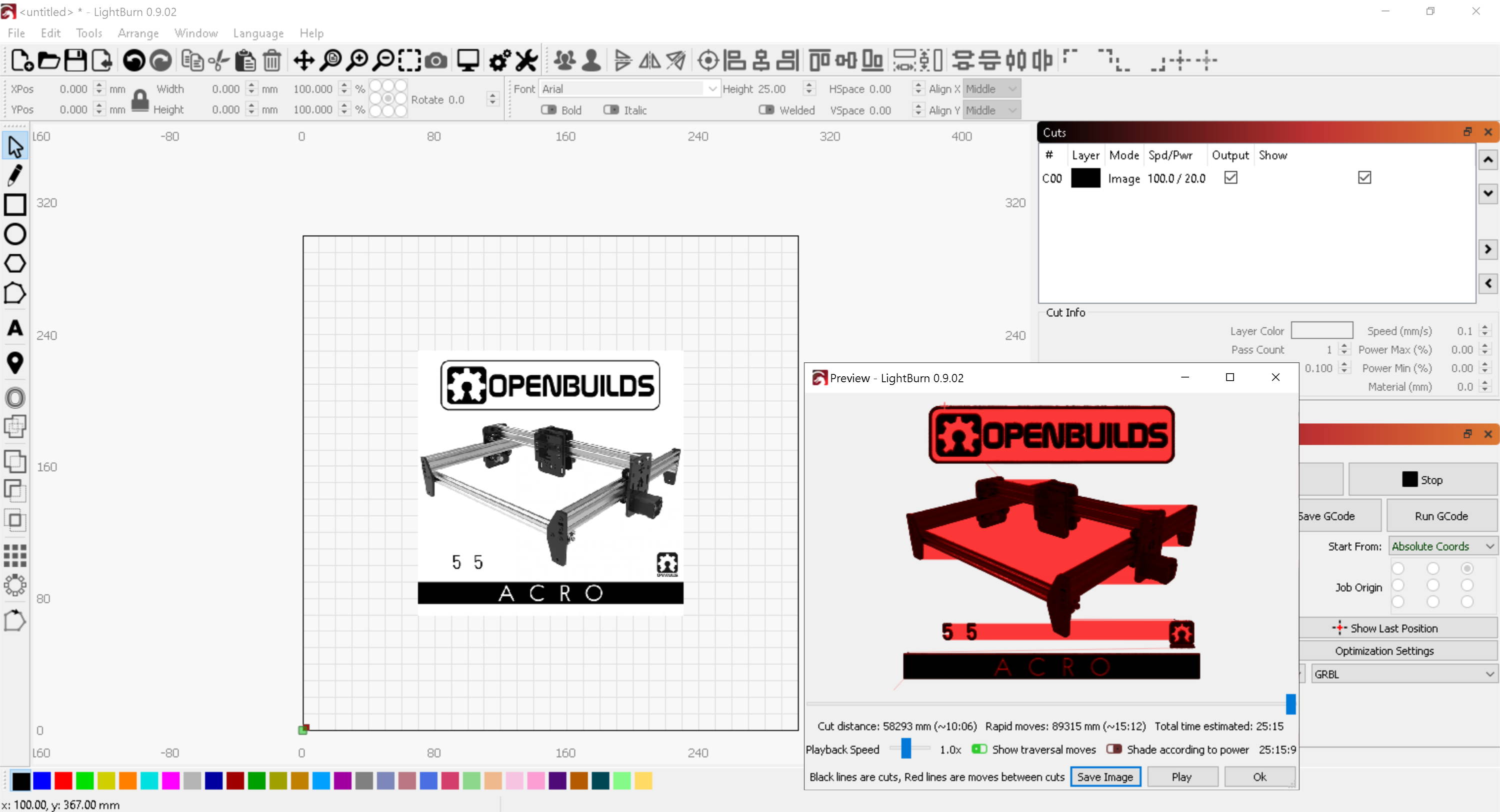Click Cuts panel move-layer-down arrow
This screenshot has height=812, width=1500.
pyautogui.click(x=1488, y=193)
